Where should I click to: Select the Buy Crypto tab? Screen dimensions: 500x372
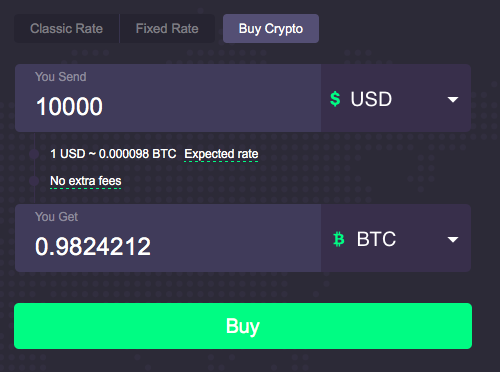(271, 28)
